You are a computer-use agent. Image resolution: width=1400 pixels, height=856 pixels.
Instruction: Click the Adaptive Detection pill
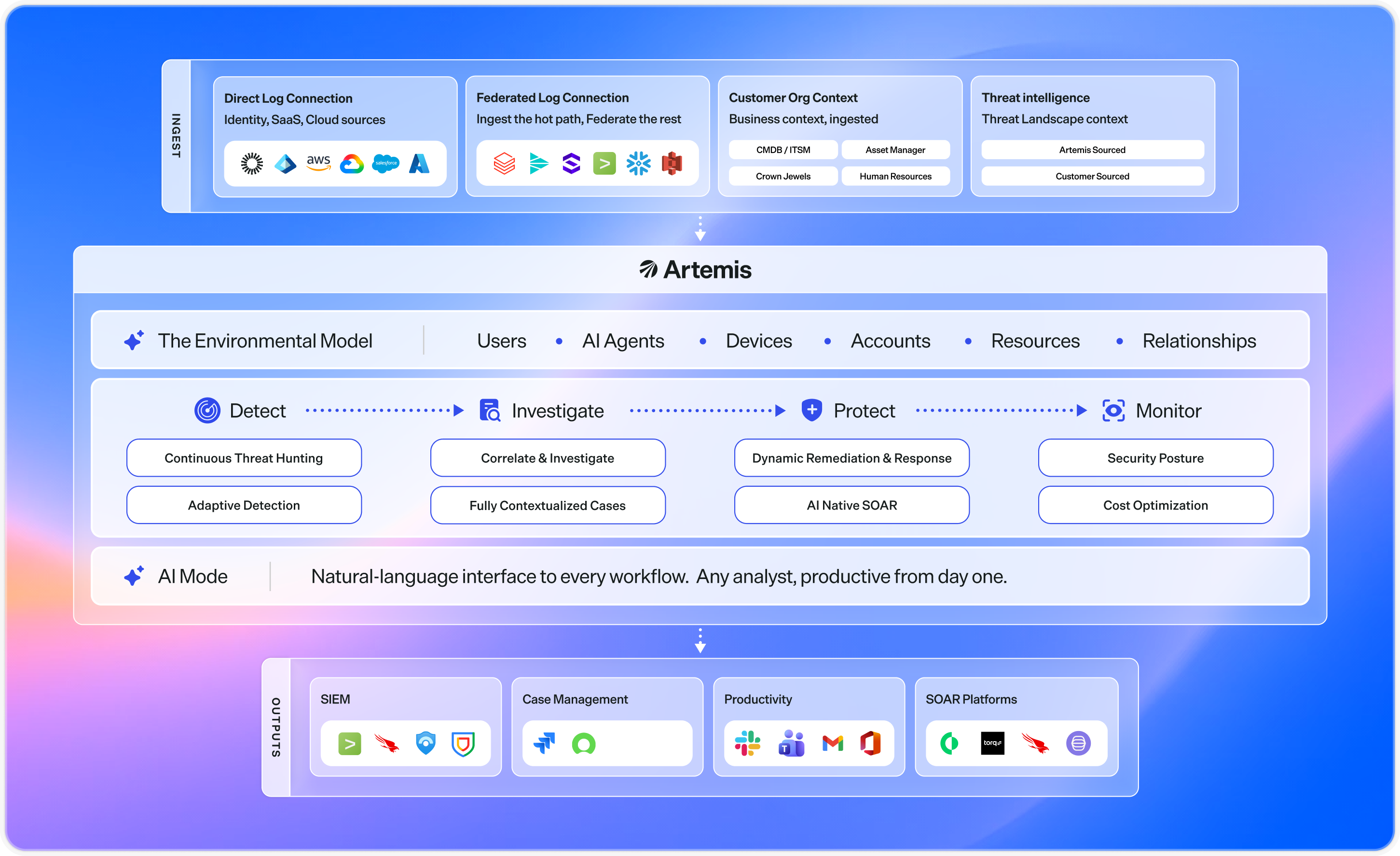pyautogui.click(x=244, y=505)
